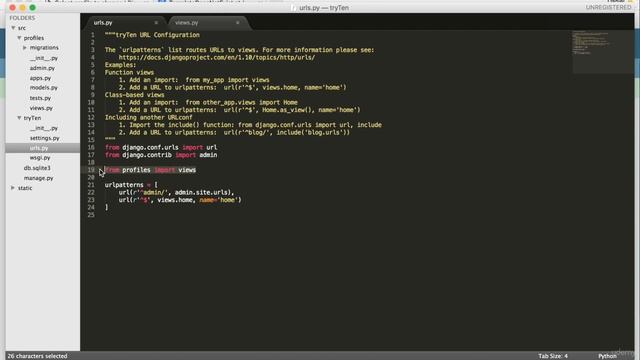
Task: Select urls.py in the sidebar
Action: pyautogui.click(x=39, y=148)
